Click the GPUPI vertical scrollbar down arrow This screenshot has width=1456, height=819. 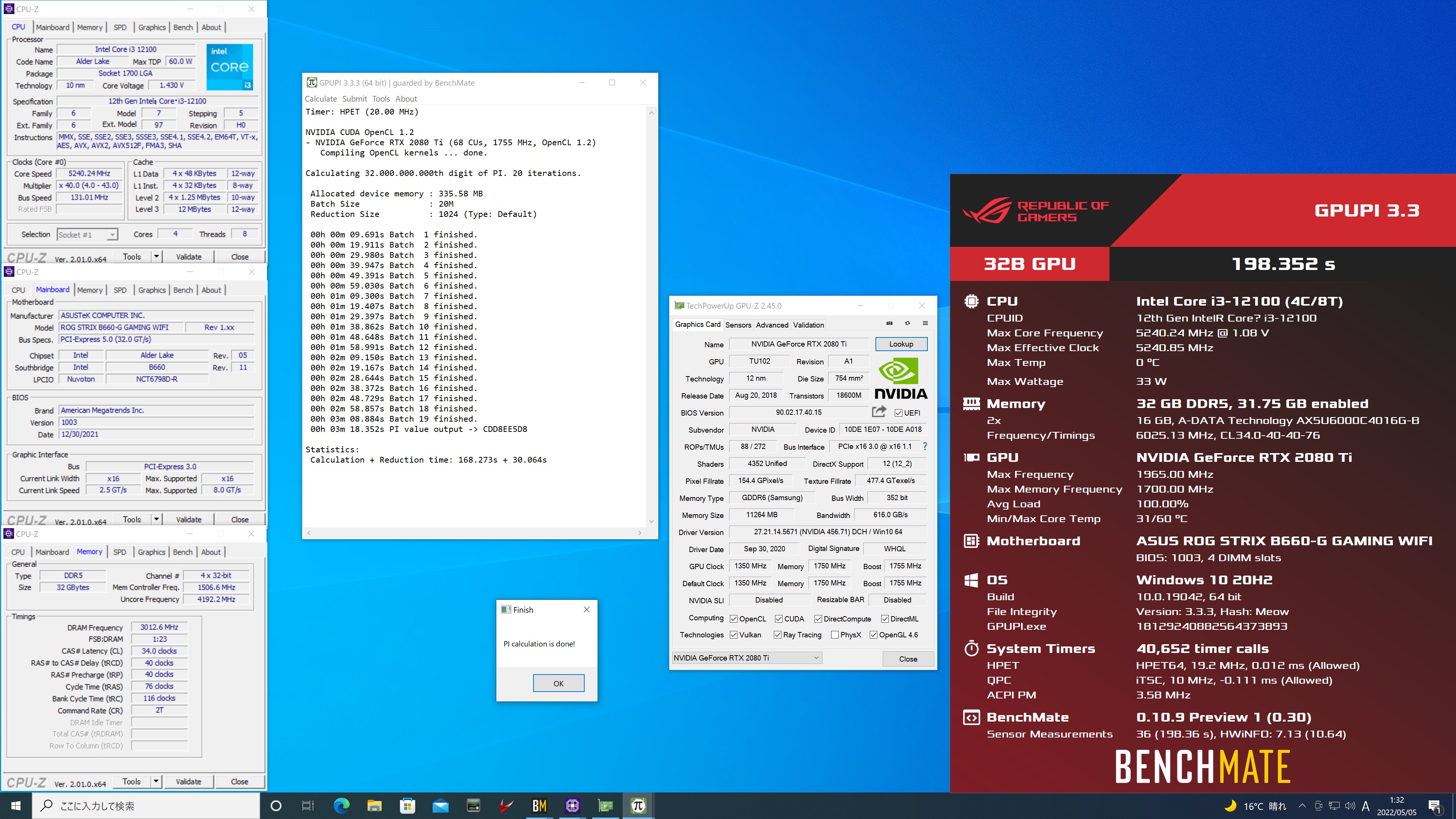coord(652,521)
